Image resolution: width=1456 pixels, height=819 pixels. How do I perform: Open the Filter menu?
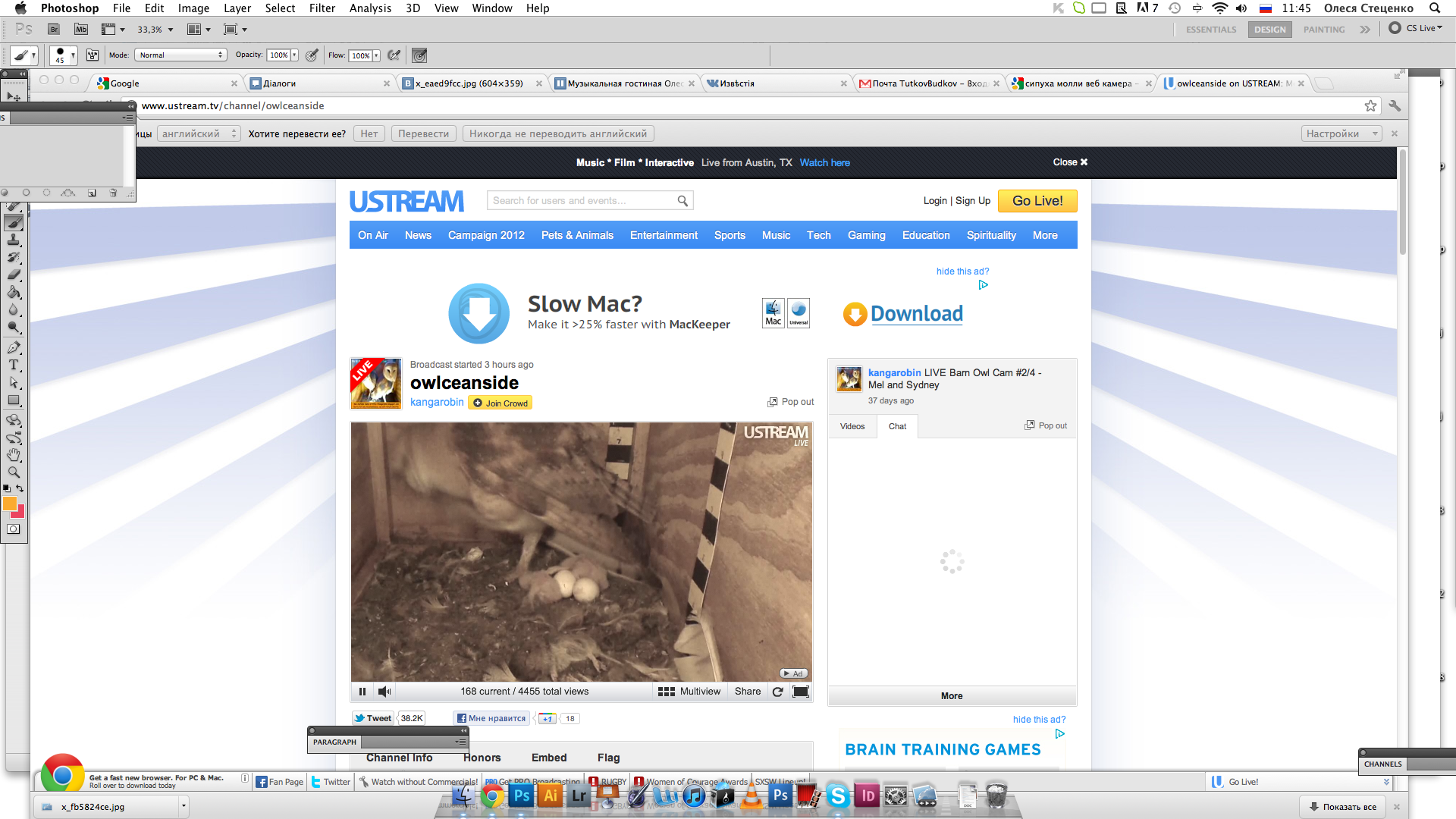coord(322,8)
